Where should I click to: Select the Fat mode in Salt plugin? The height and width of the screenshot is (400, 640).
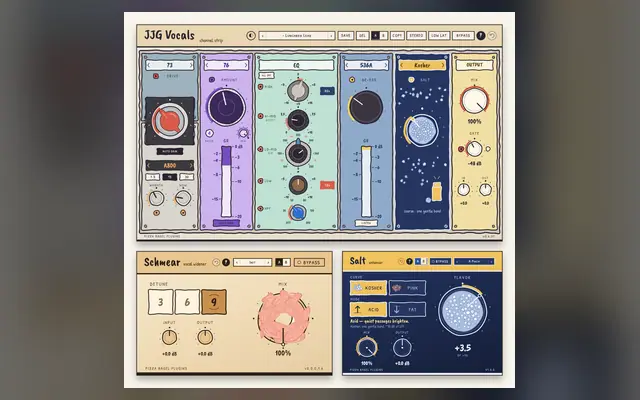[x=407, y=309]
